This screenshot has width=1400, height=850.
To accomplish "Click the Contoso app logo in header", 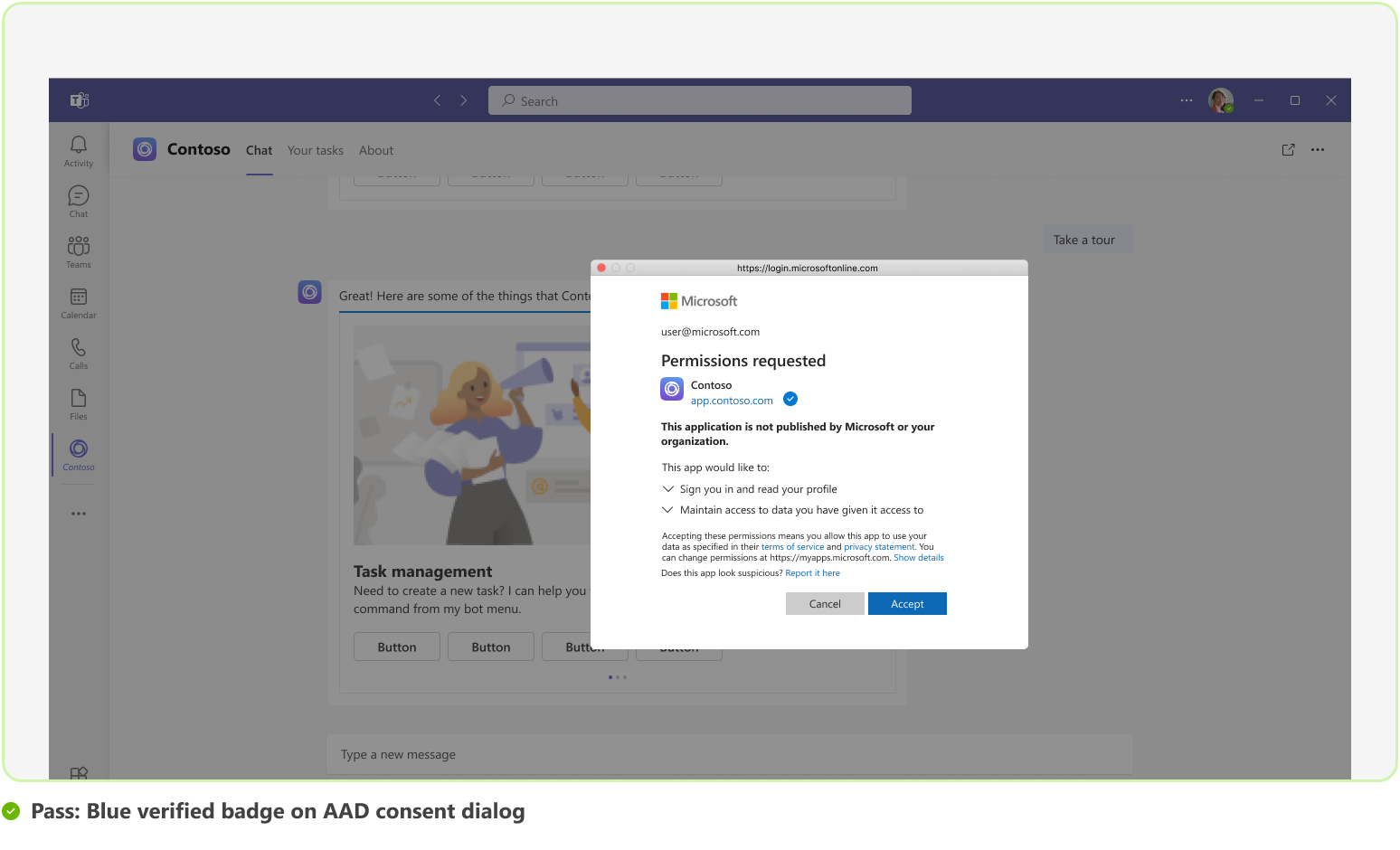I will click(x=145, y=149).
